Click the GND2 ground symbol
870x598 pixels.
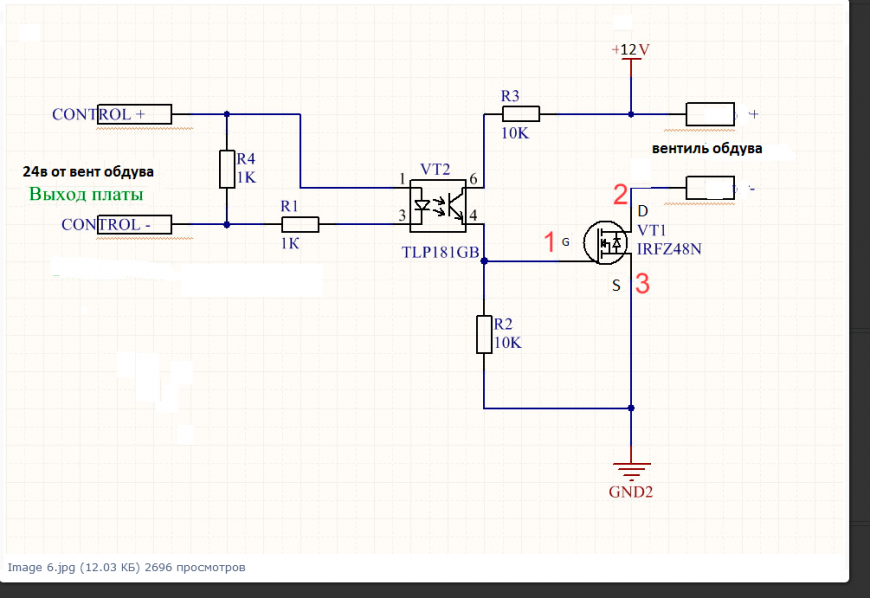631,470
